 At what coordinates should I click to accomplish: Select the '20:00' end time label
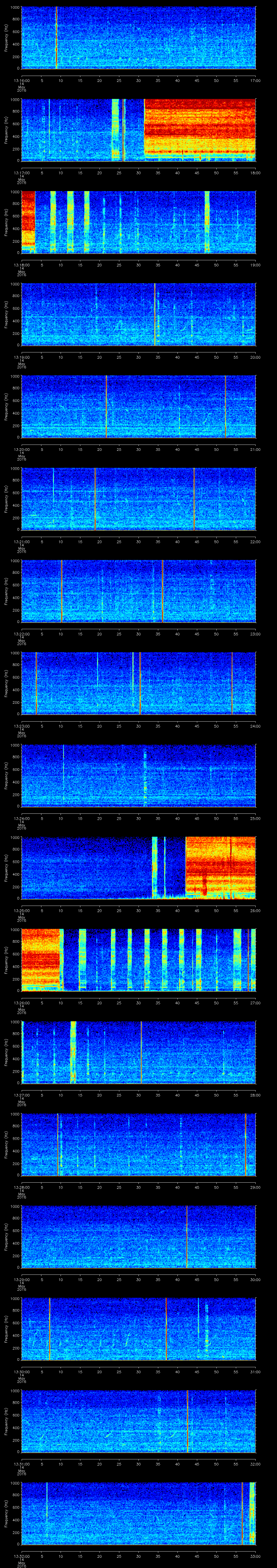255,357
